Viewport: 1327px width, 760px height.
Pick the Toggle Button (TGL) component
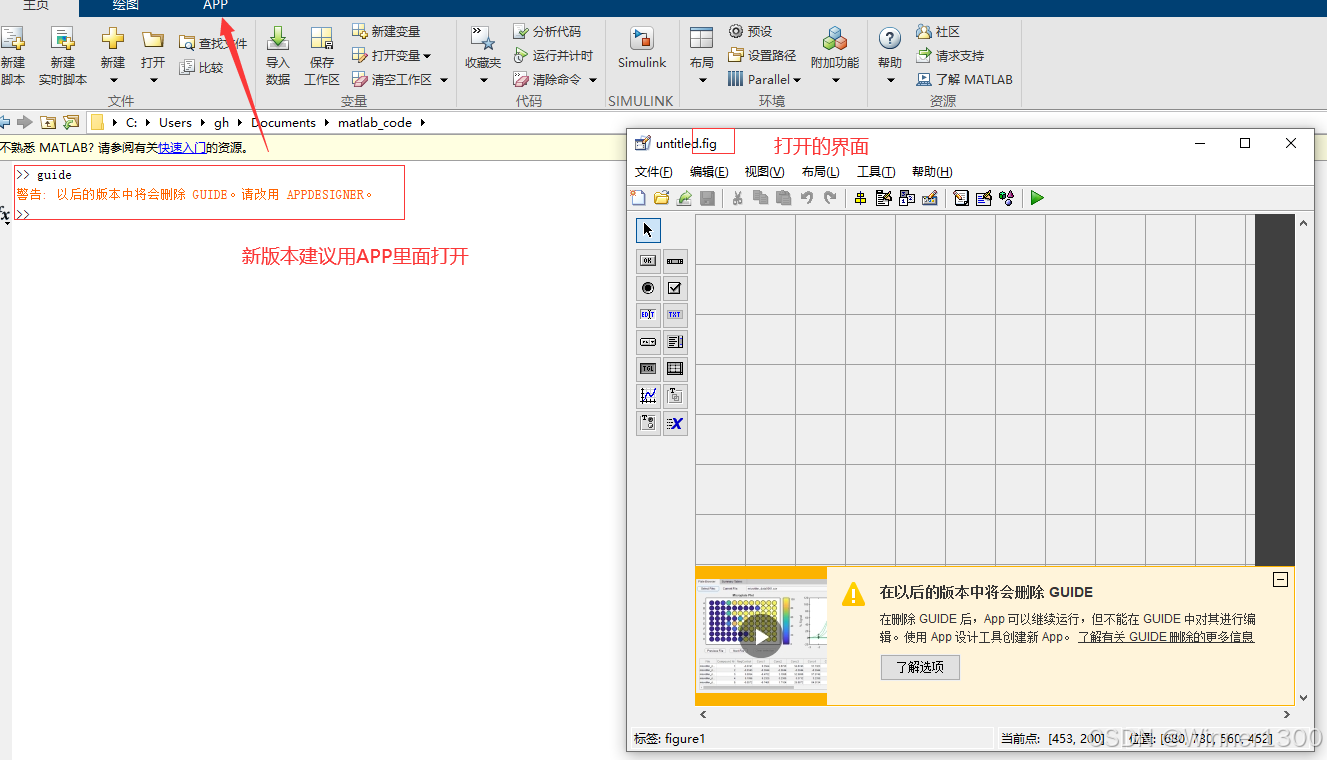click(x=648, y=369)
